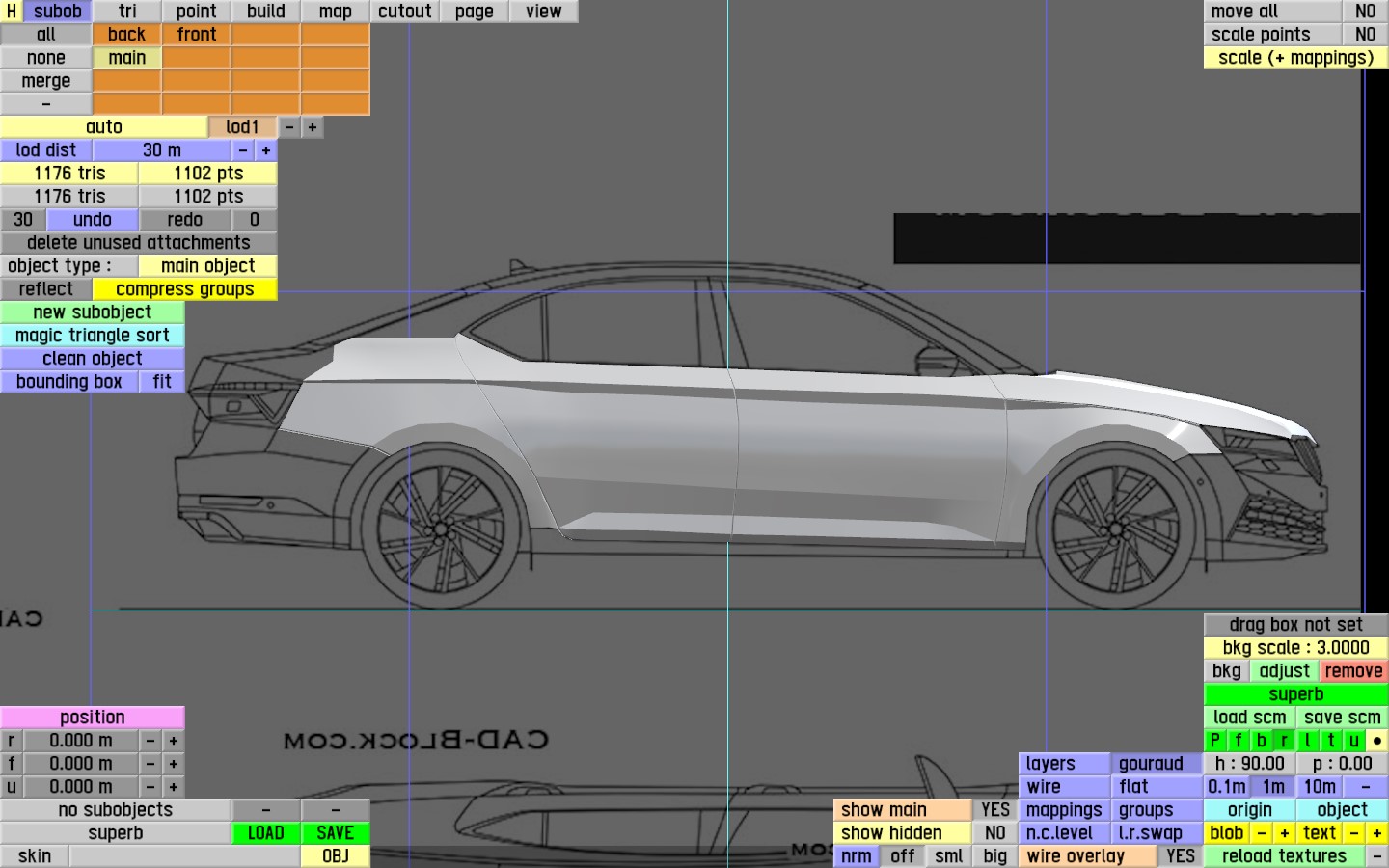Open the build mode tab

coord(266,12)
